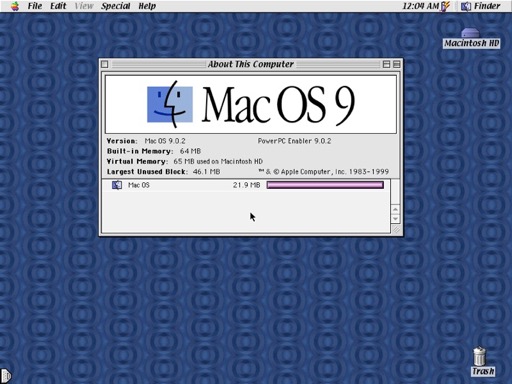The height and width of the screenshot is (384, 512).
Task: Click the "Virtual Memory:" label
Action: (x=137, y=162)
